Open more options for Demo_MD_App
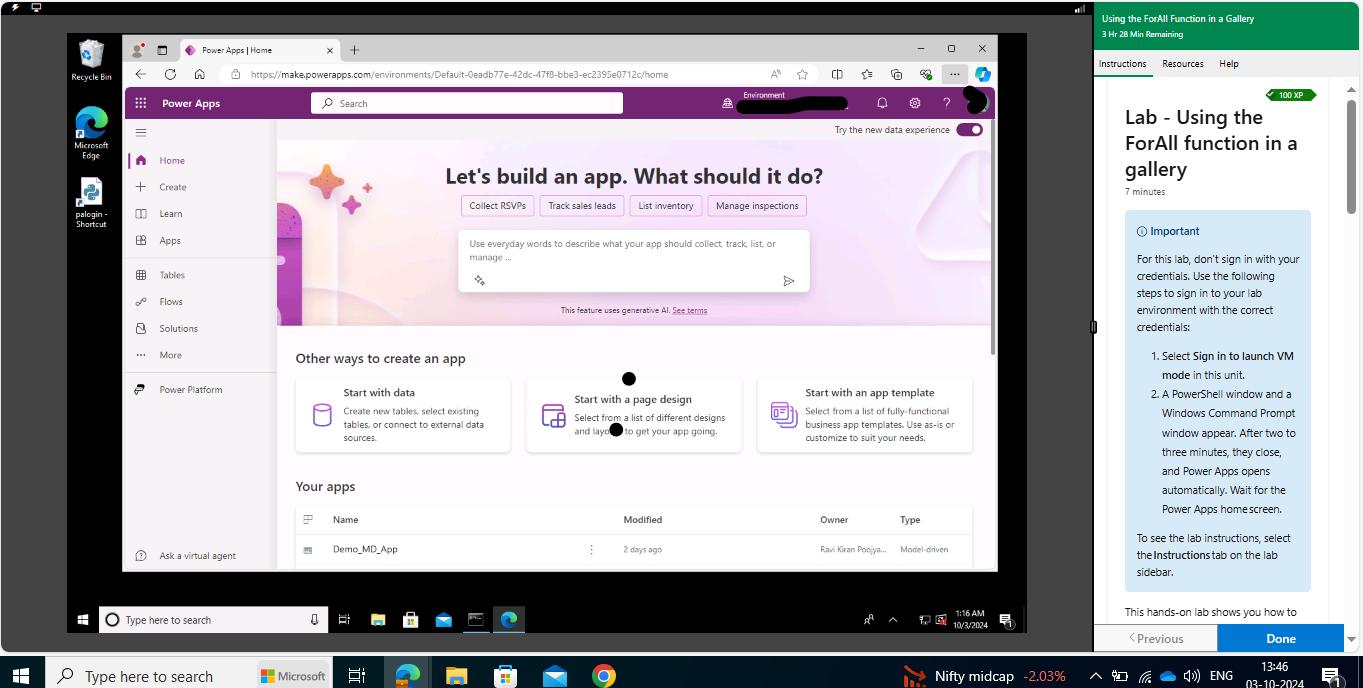 click(591, 549)
